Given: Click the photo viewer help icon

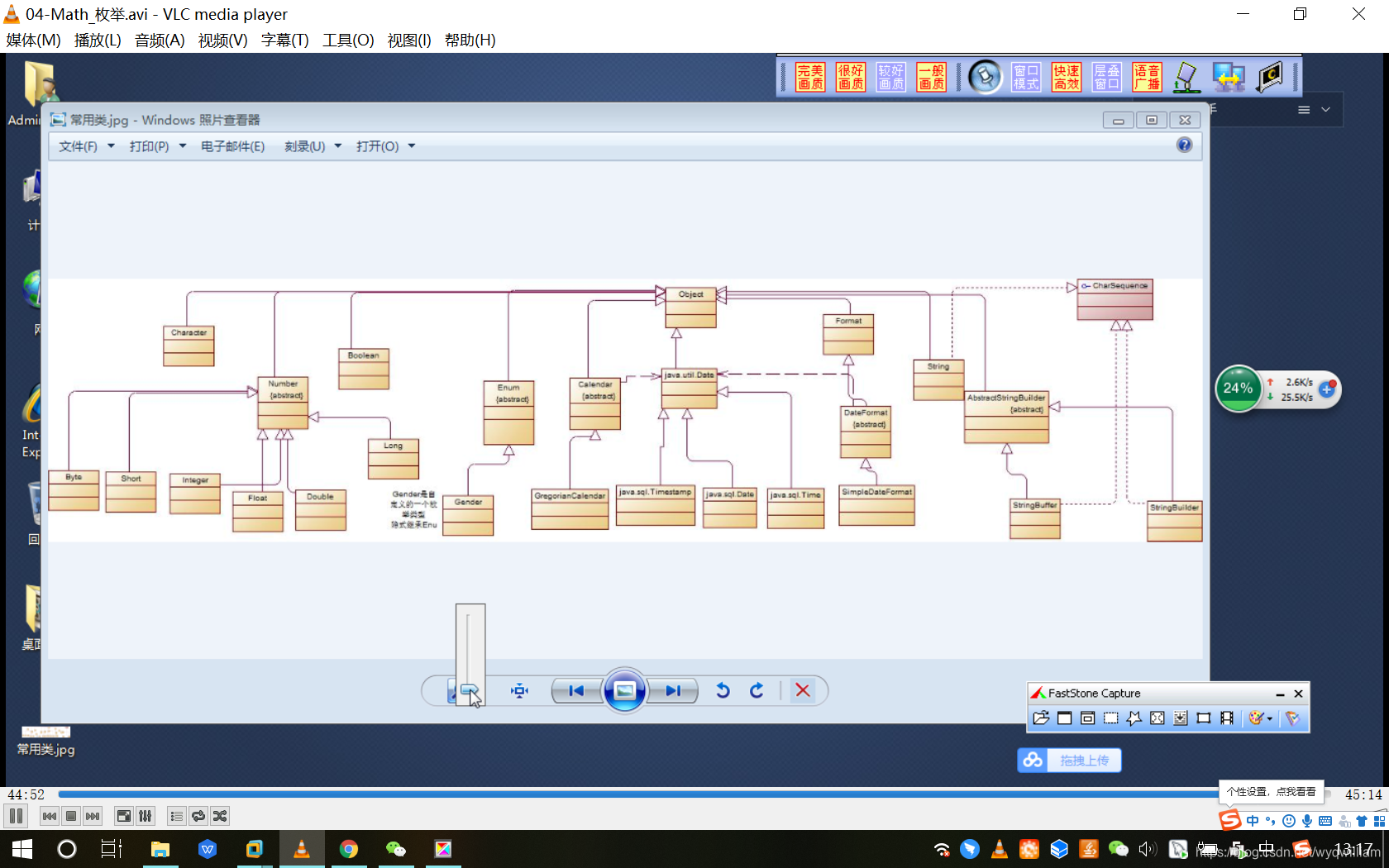Looking at the screenshot, I should point(1184,145).
